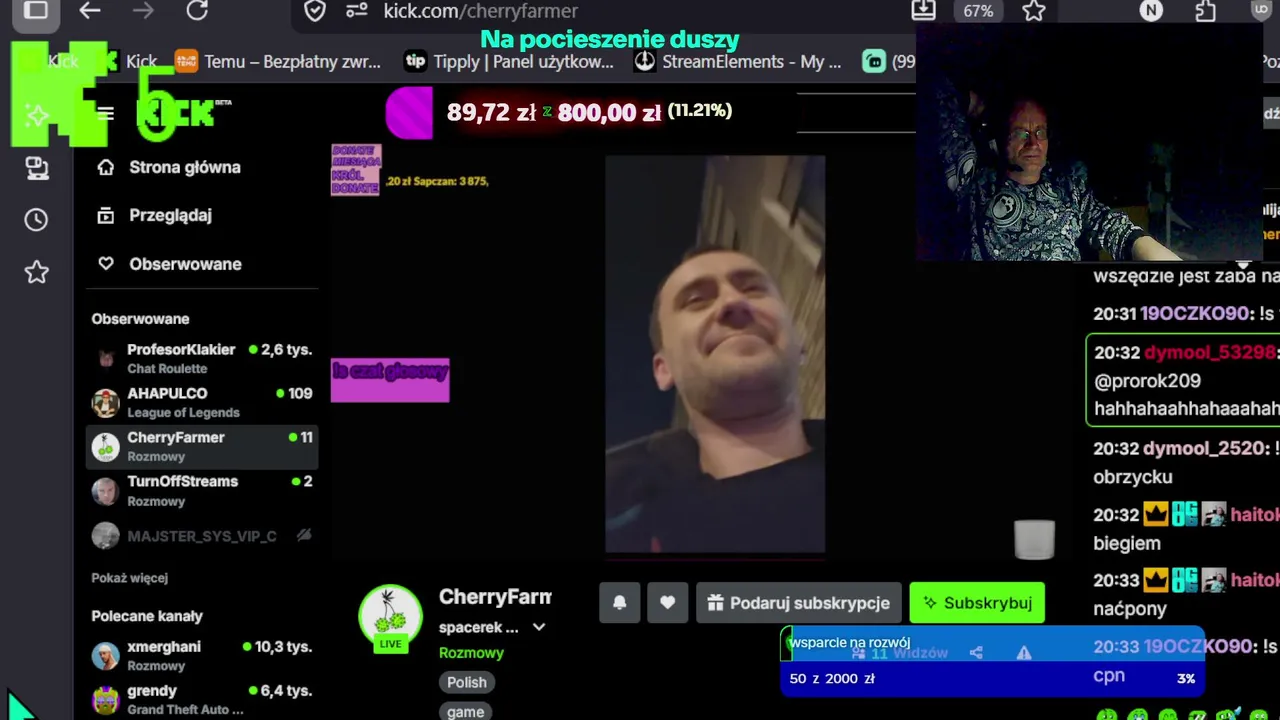The width and height of the screenshot is (1280, 720).
Task: Click the kick.com/cherryfarmer address bar
Action: click(x=480, y=11)
